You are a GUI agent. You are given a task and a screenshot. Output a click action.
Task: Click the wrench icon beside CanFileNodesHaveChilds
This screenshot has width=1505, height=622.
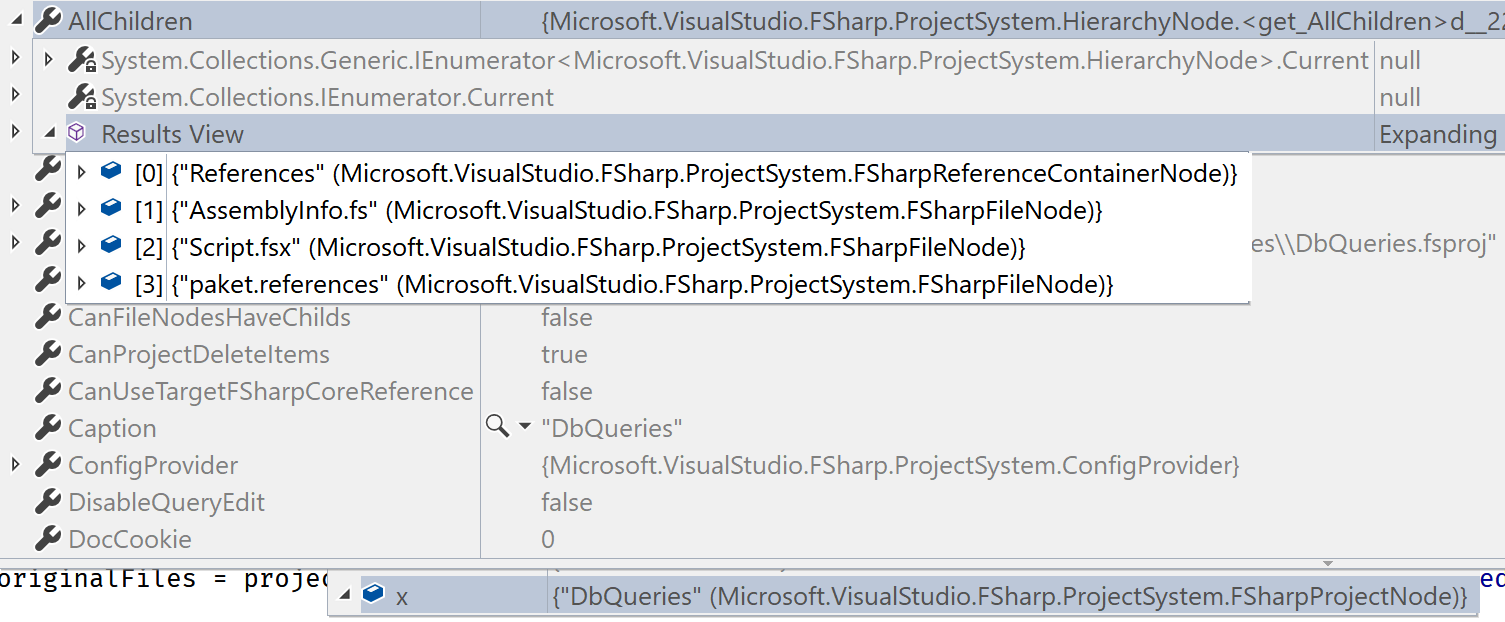pos(48,318)
